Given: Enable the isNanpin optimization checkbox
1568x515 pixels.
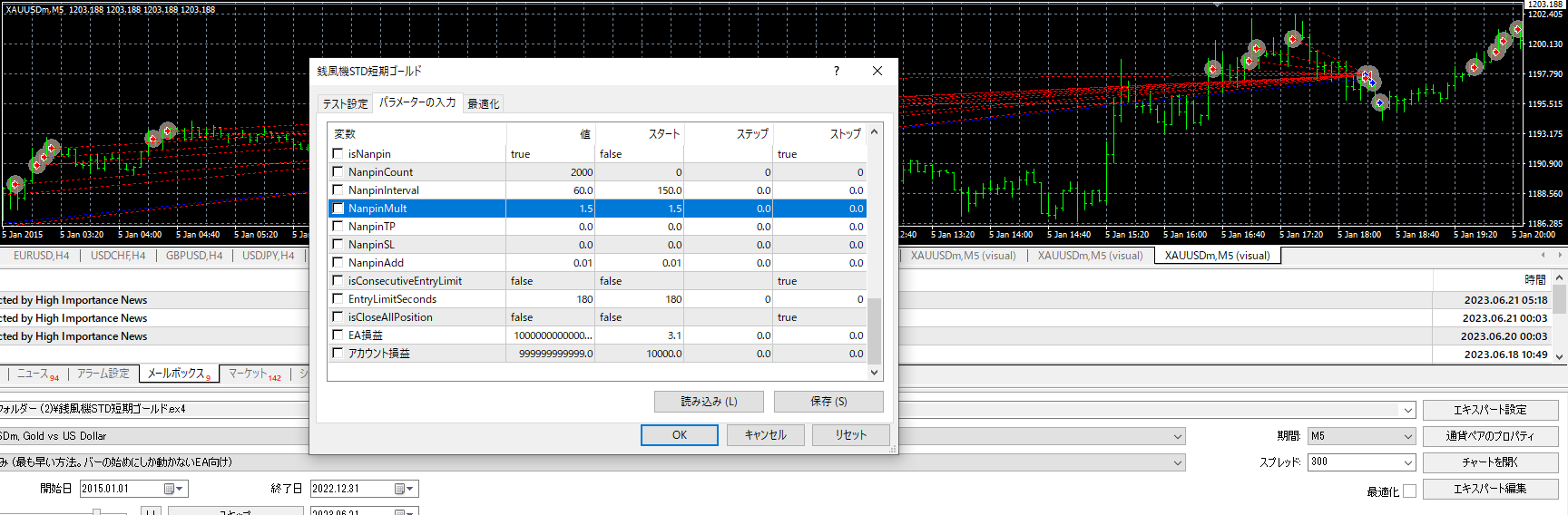Looking at the screenshot, I should coord(338,154).
